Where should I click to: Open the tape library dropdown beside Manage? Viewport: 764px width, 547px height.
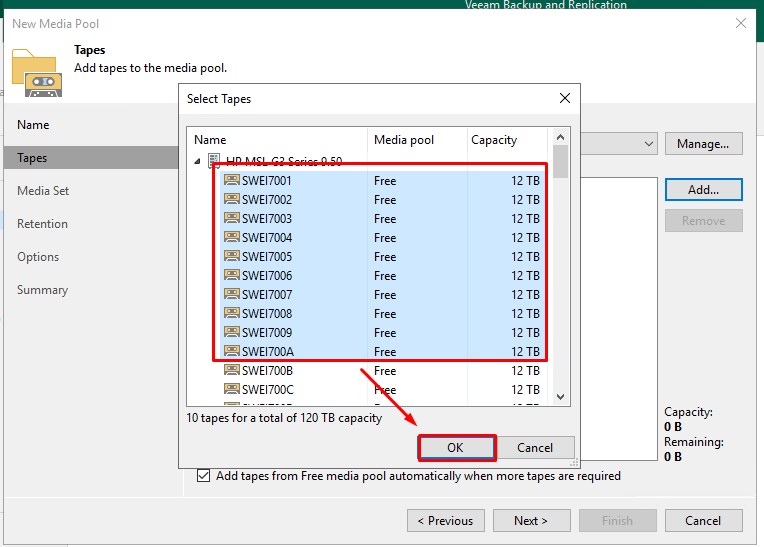(x=648, y=144)
